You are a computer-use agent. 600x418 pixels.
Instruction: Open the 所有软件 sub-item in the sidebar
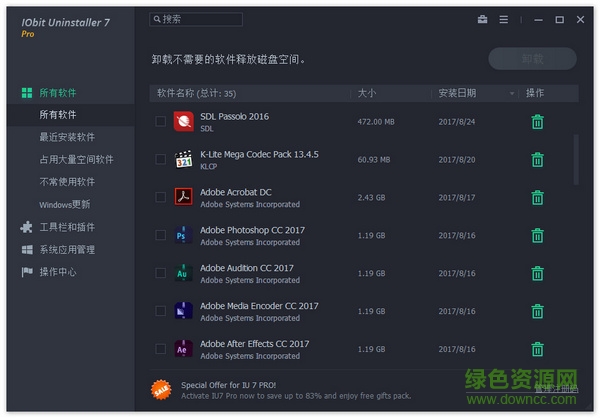[x=70, y=114]
